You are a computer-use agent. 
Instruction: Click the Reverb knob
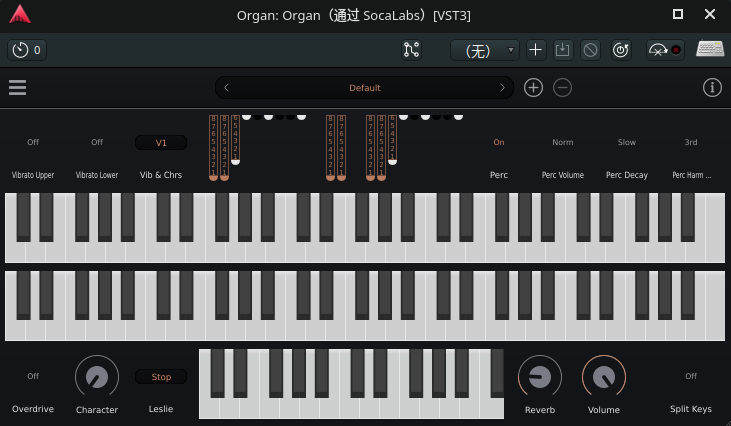click(x=540, y=377)
